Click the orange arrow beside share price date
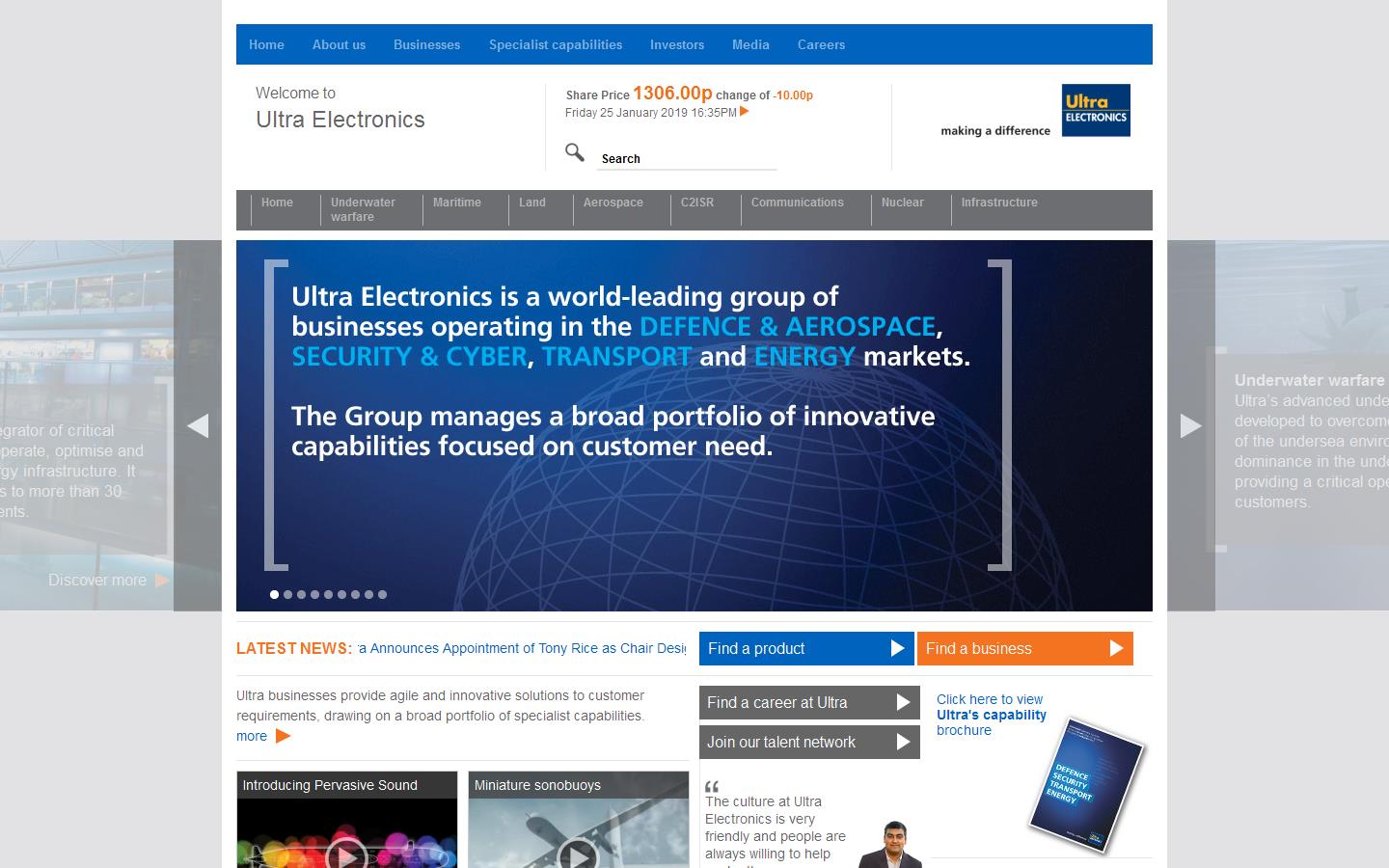 [x=745, y=112]
